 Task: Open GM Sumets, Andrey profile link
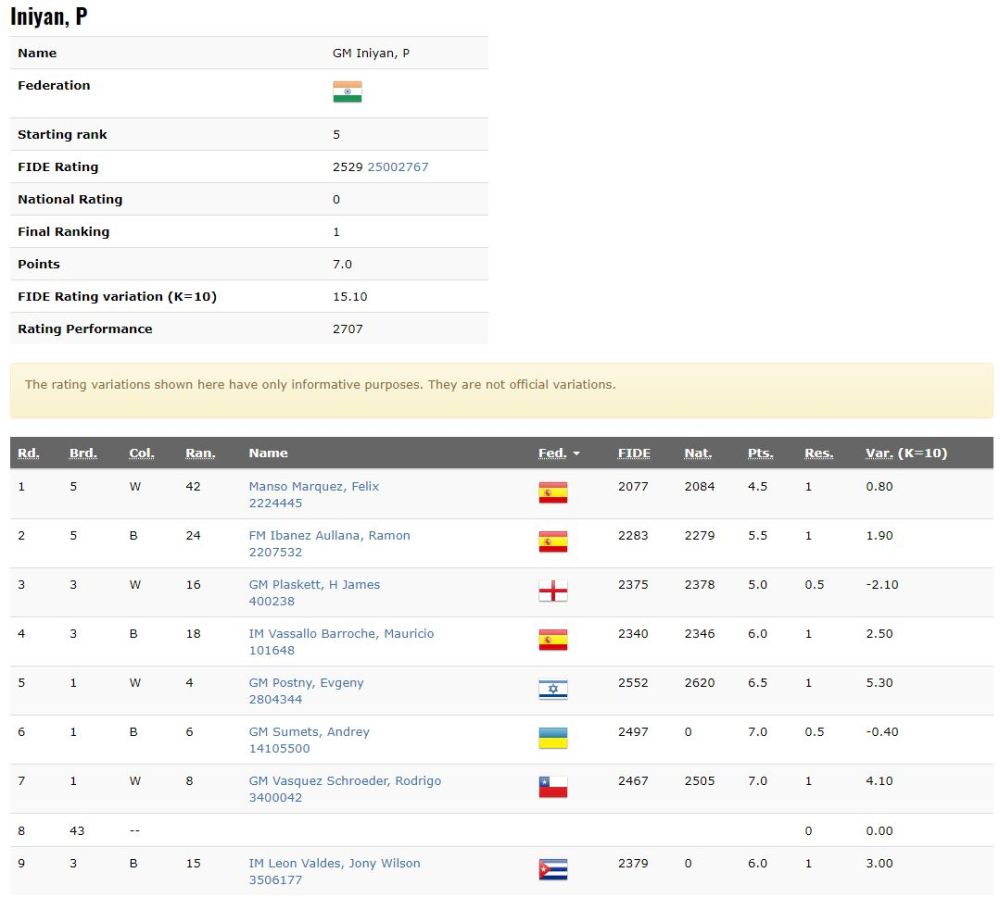click(x=309, y=732)
